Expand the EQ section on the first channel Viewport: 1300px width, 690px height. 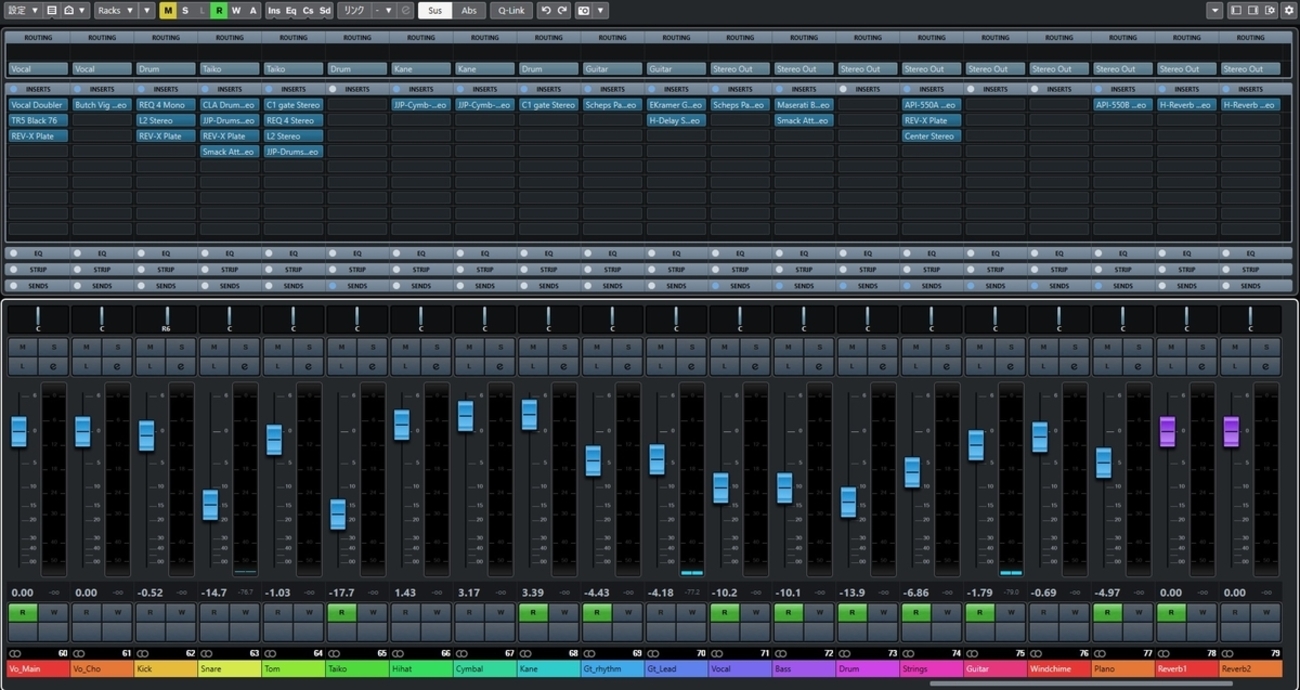(38, 254)
